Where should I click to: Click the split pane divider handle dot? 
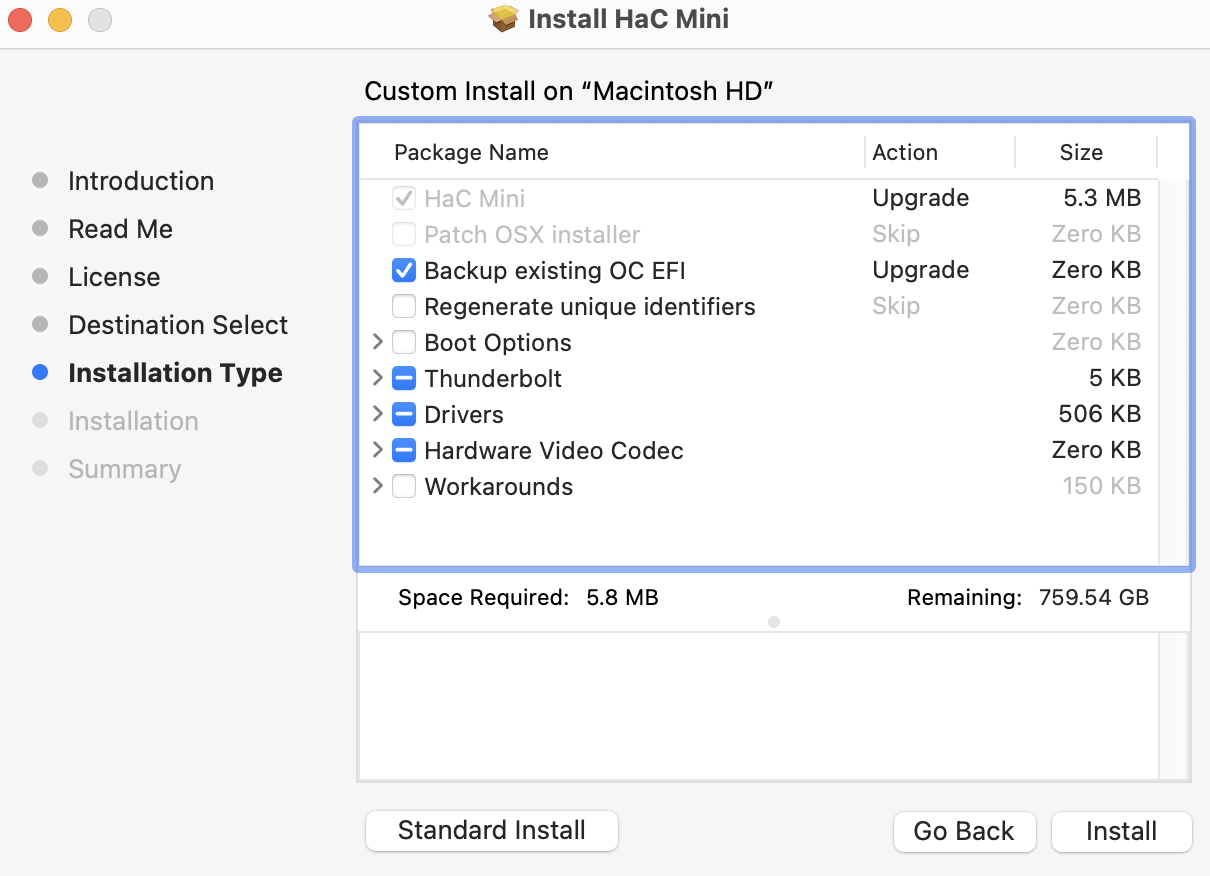point(774,622)
